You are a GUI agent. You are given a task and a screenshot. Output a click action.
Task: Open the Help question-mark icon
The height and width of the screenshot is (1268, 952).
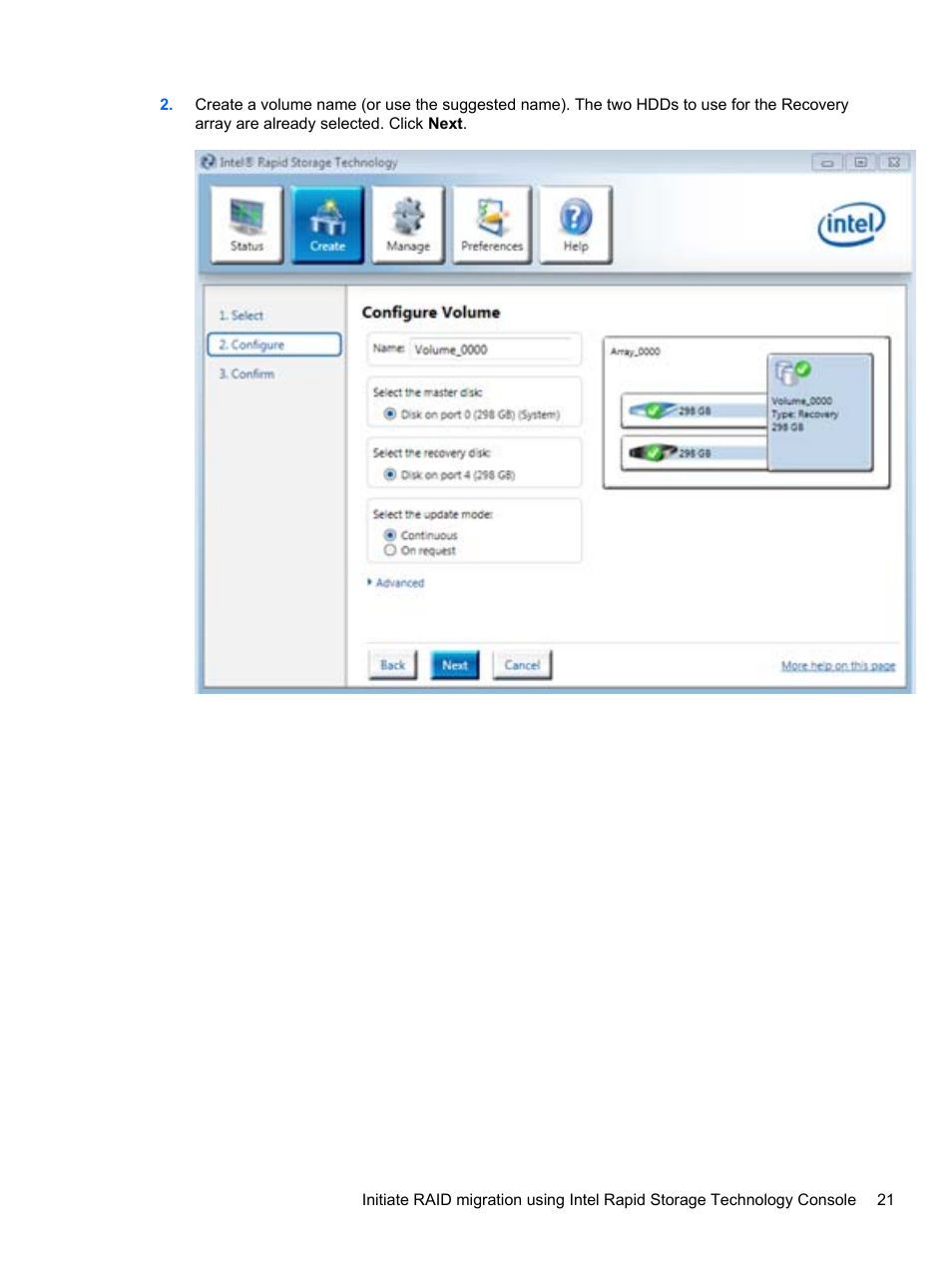click(x=576, y=225)
